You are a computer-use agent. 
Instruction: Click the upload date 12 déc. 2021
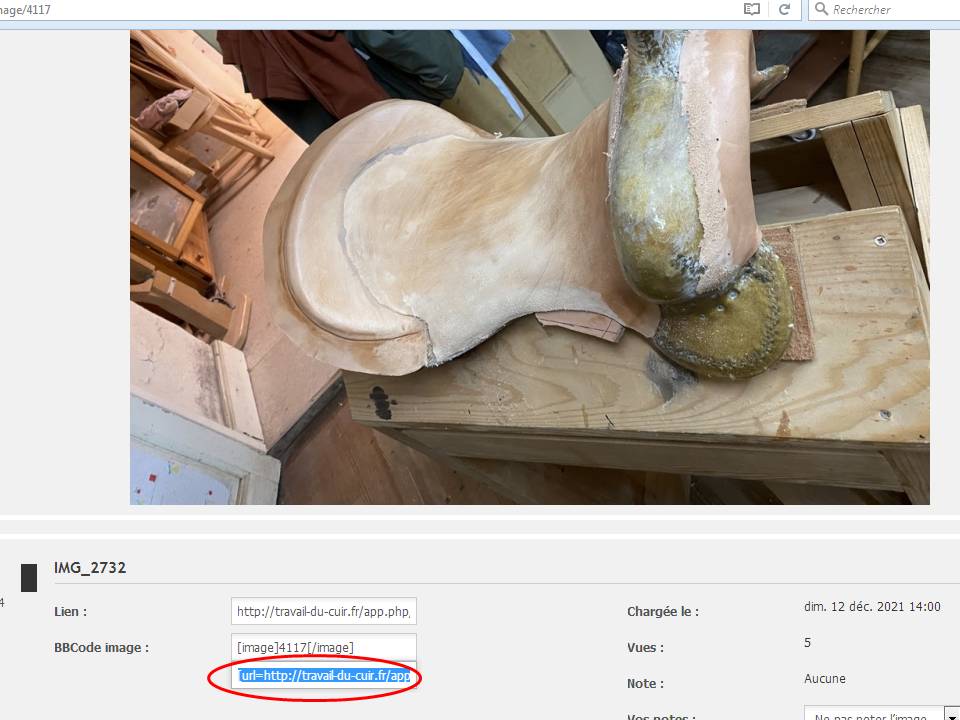click(x=872, y=606)
